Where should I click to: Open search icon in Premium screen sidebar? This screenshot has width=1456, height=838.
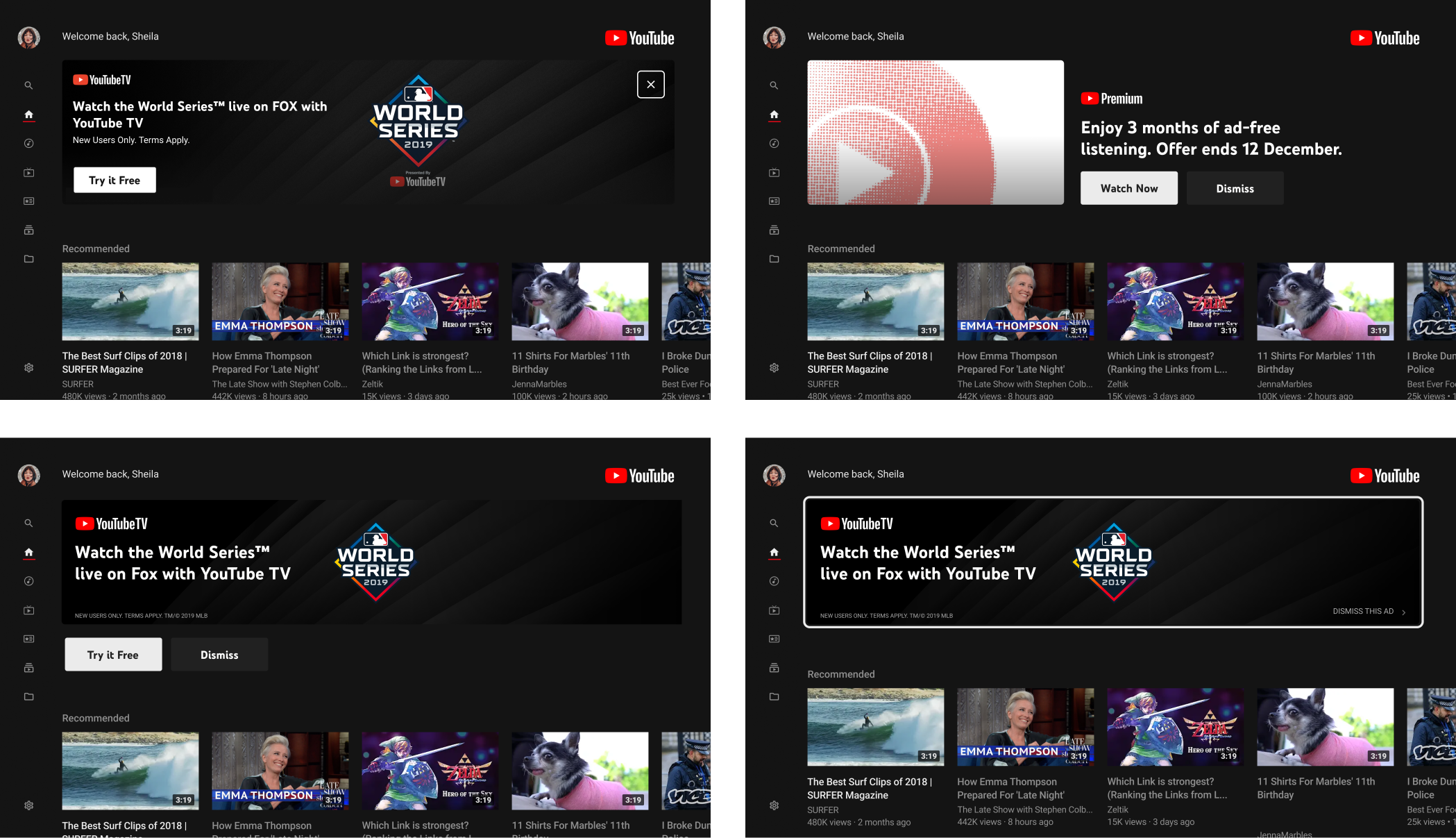774,85
